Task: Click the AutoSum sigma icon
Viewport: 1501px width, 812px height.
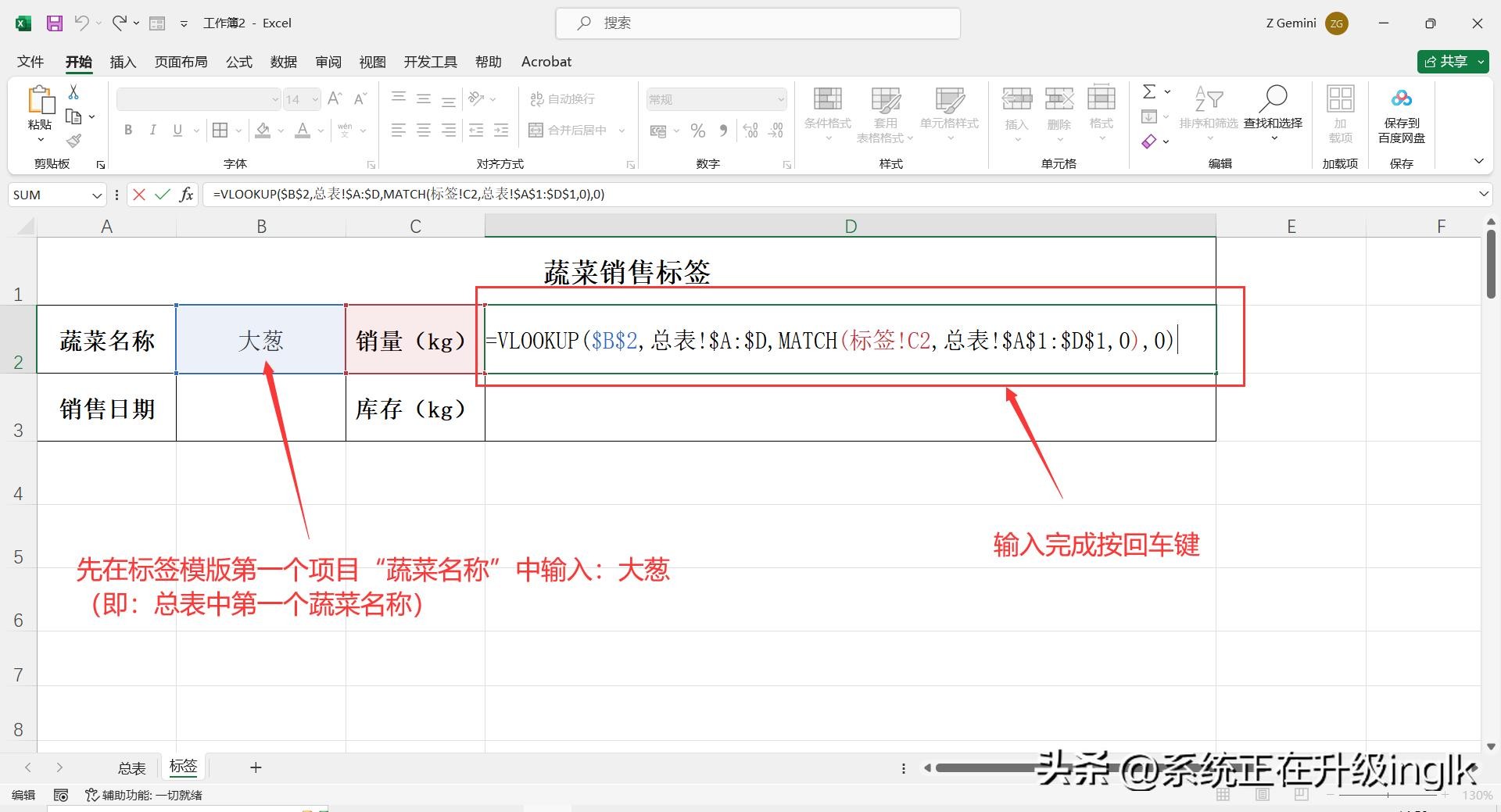Action: point(1148,92)
